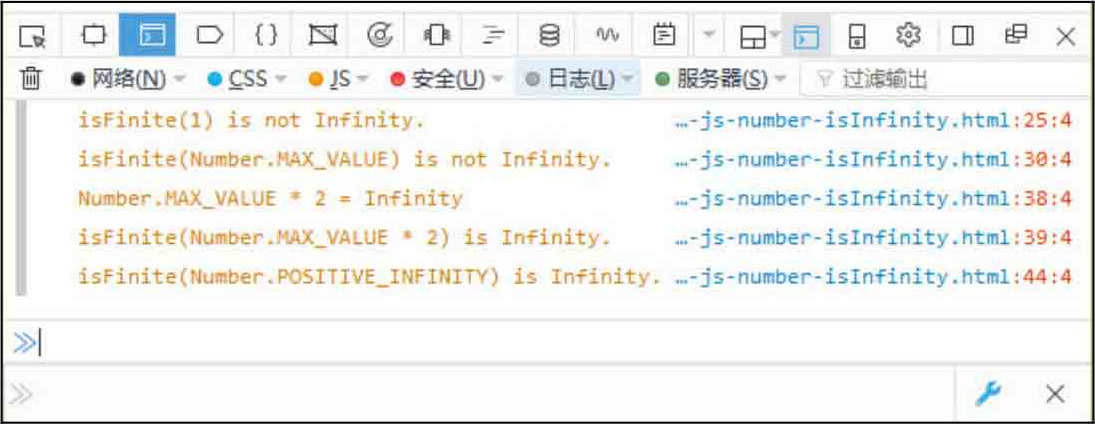Expand the 安全(U) filter dropdown arrow
The width and height of the screenshot is (1095, 424).
(497, 79)
